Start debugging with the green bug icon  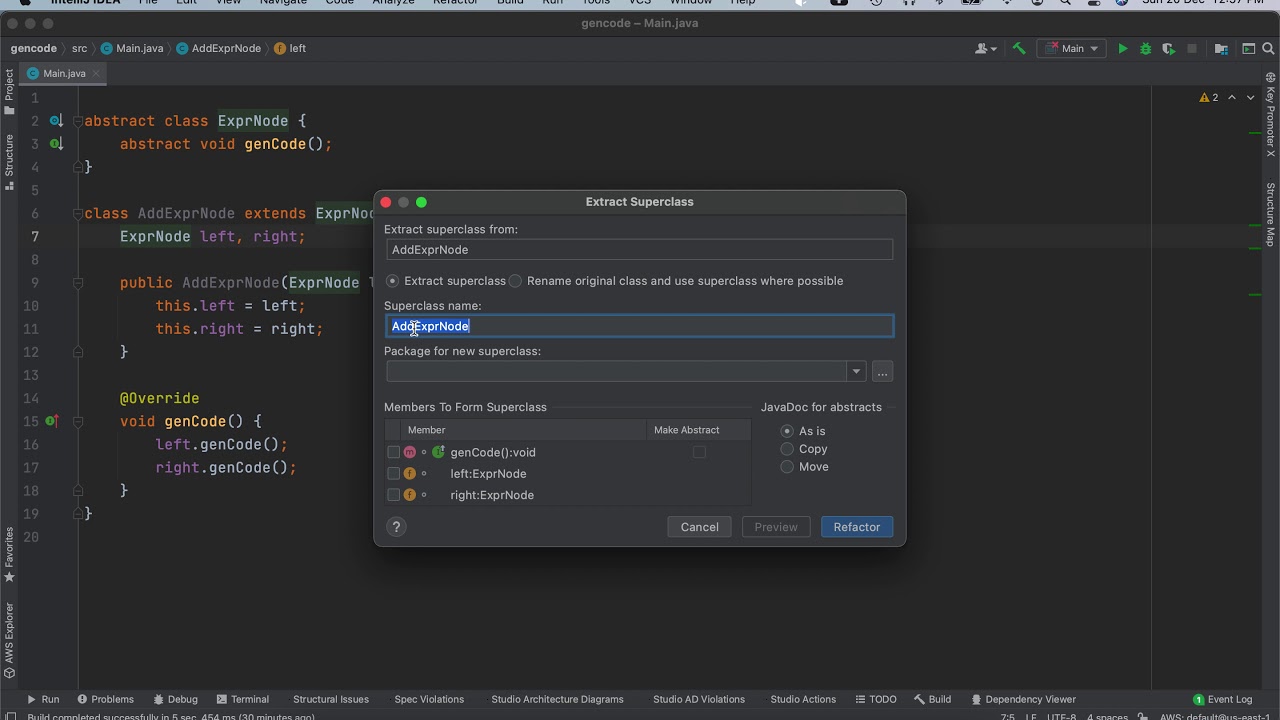click(1145, 48)
